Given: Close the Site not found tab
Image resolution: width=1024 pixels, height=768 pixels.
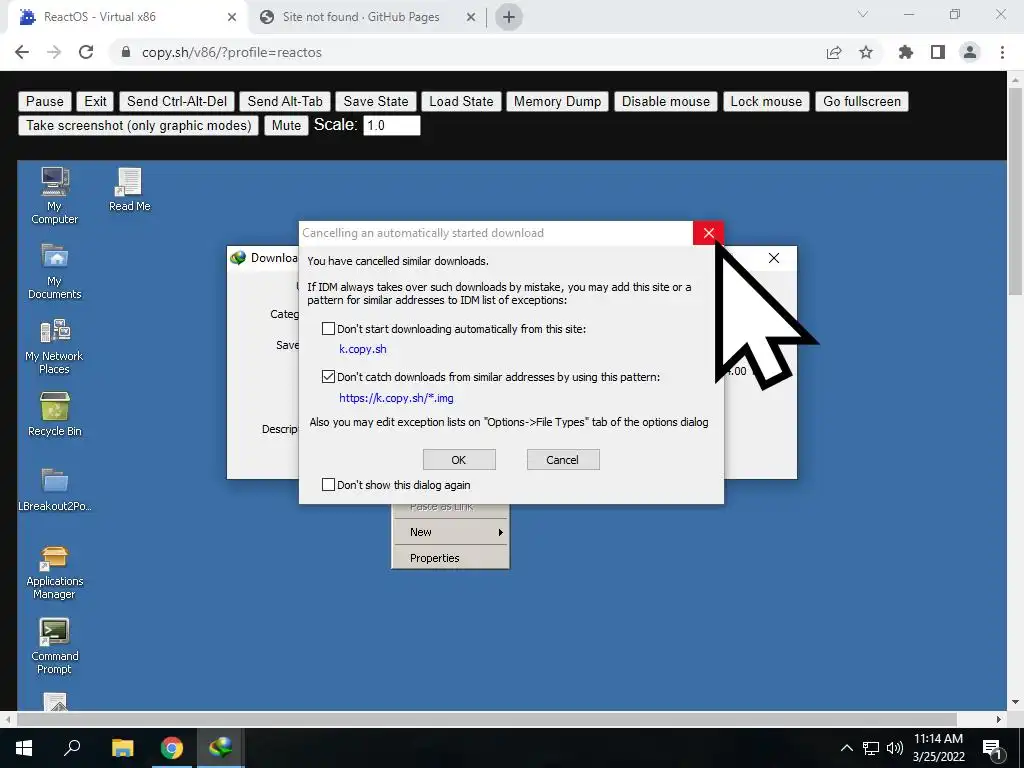Looking at the screenshot, I should coord(471,18).
